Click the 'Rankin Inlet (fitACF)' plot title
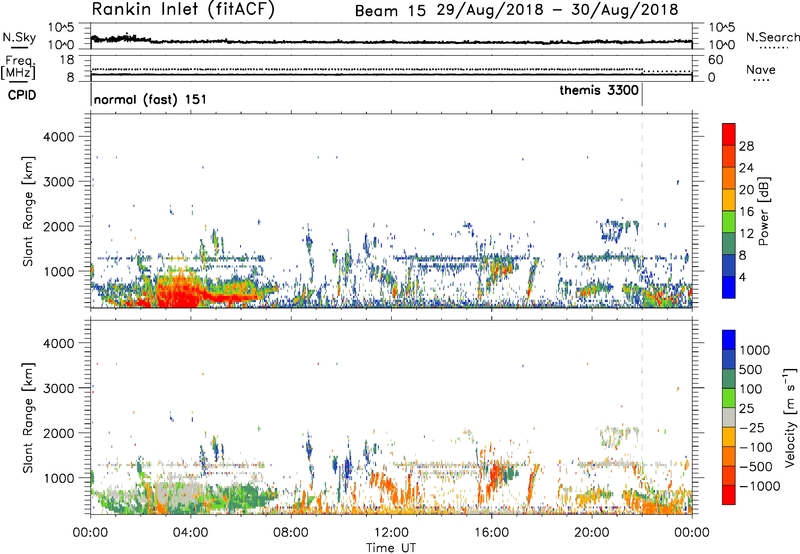Viewport: 800px width, 554px height. pyautogui.click(x=183, y=10)
